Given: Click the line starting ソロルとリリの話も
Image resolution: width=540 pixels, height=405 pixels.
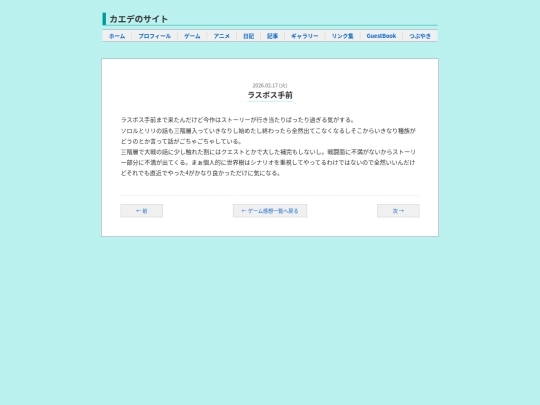Looking at the screenshot, I should point(268,131).
